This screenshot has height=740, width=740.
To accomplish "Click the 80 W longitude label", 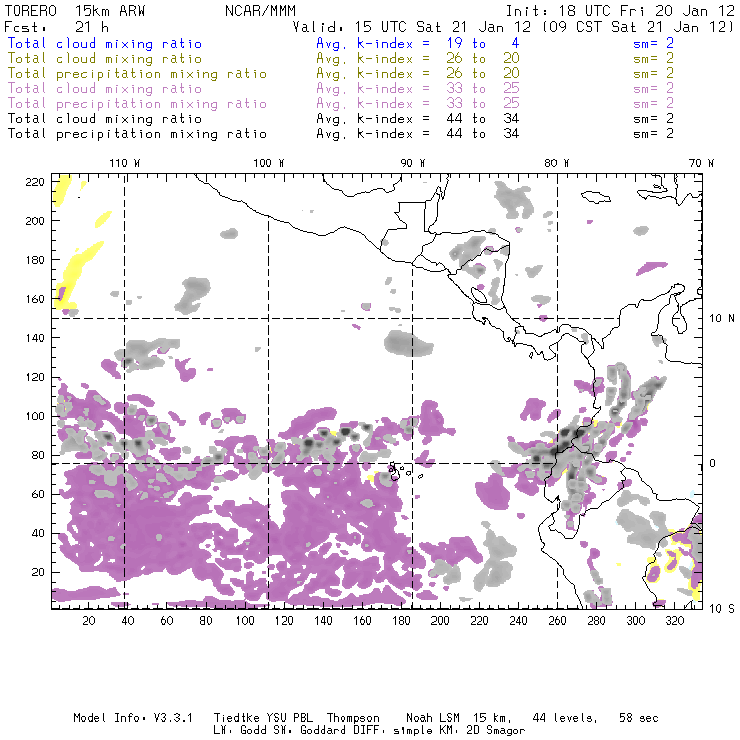I will [x=556, y=163].
